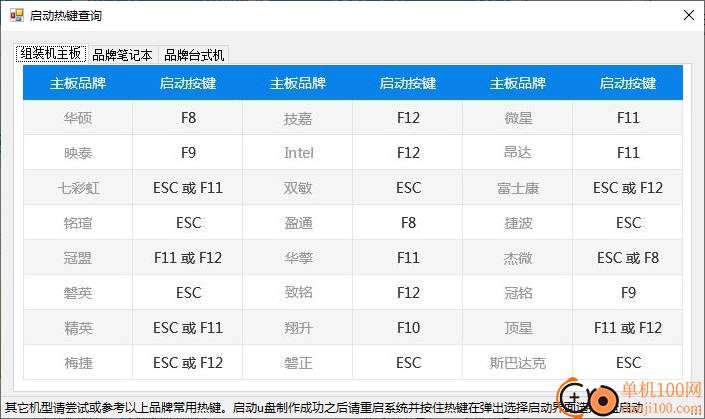Click the 富士康 brand cell
Viewport: 705px width, 419px height.
pos(518,188)
